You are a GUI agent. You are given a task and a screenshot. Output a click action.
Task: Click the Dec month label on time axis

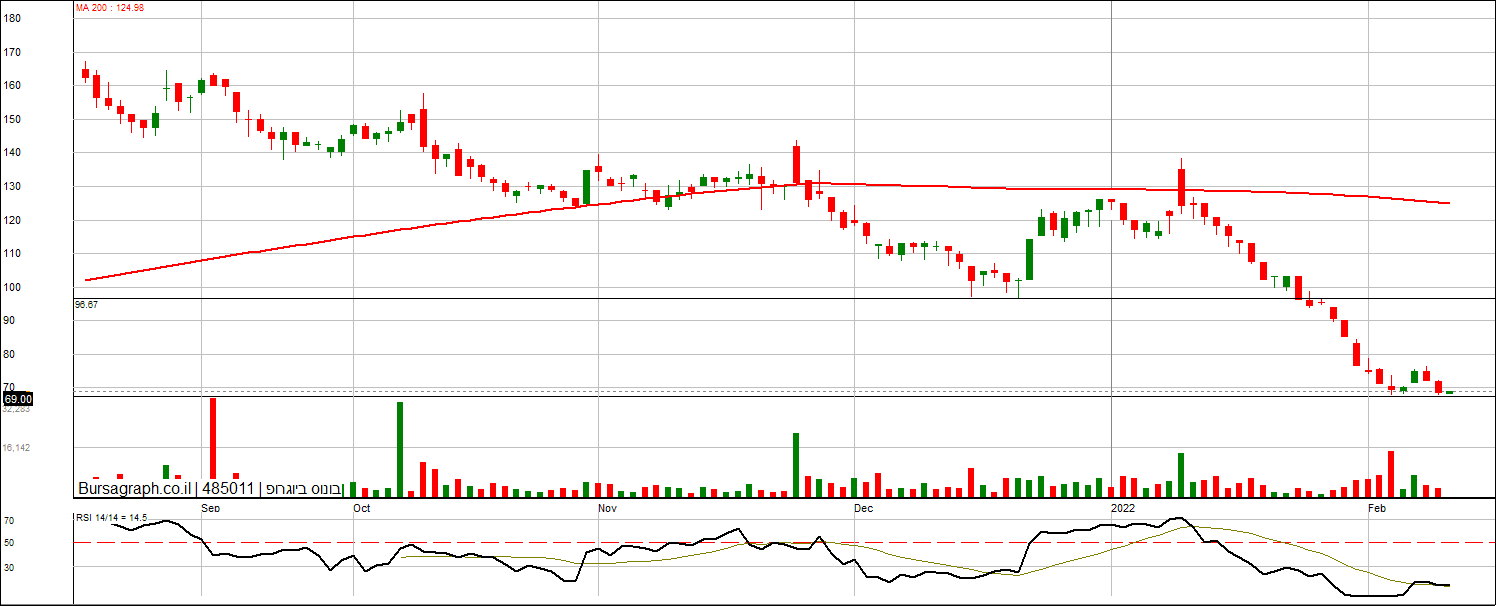864,508
